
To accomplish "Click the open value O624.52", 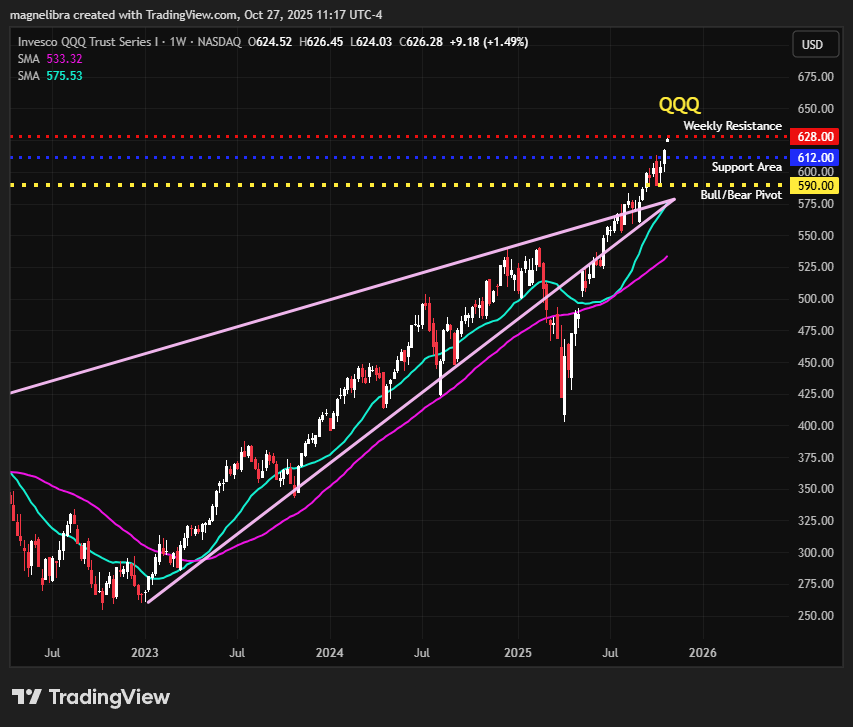I will tap(269, 42).
